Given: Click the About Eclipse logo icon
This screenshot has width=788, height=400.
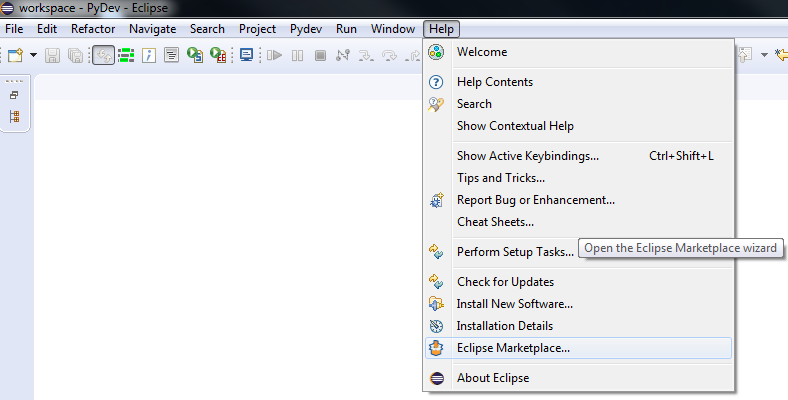Looking at the screenshot, I should tap(437, 378).
